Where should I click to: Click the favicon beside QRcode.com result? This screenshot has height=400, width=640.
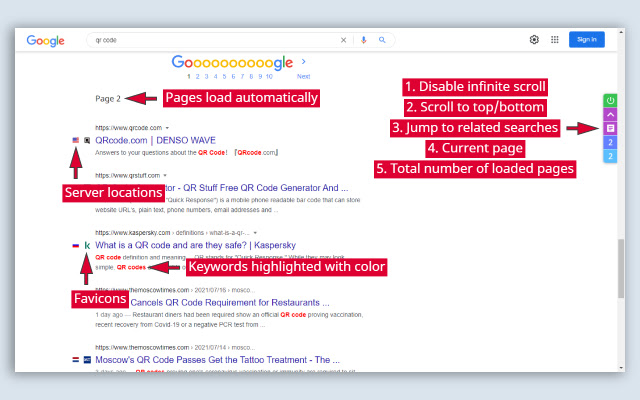[87, 140]
